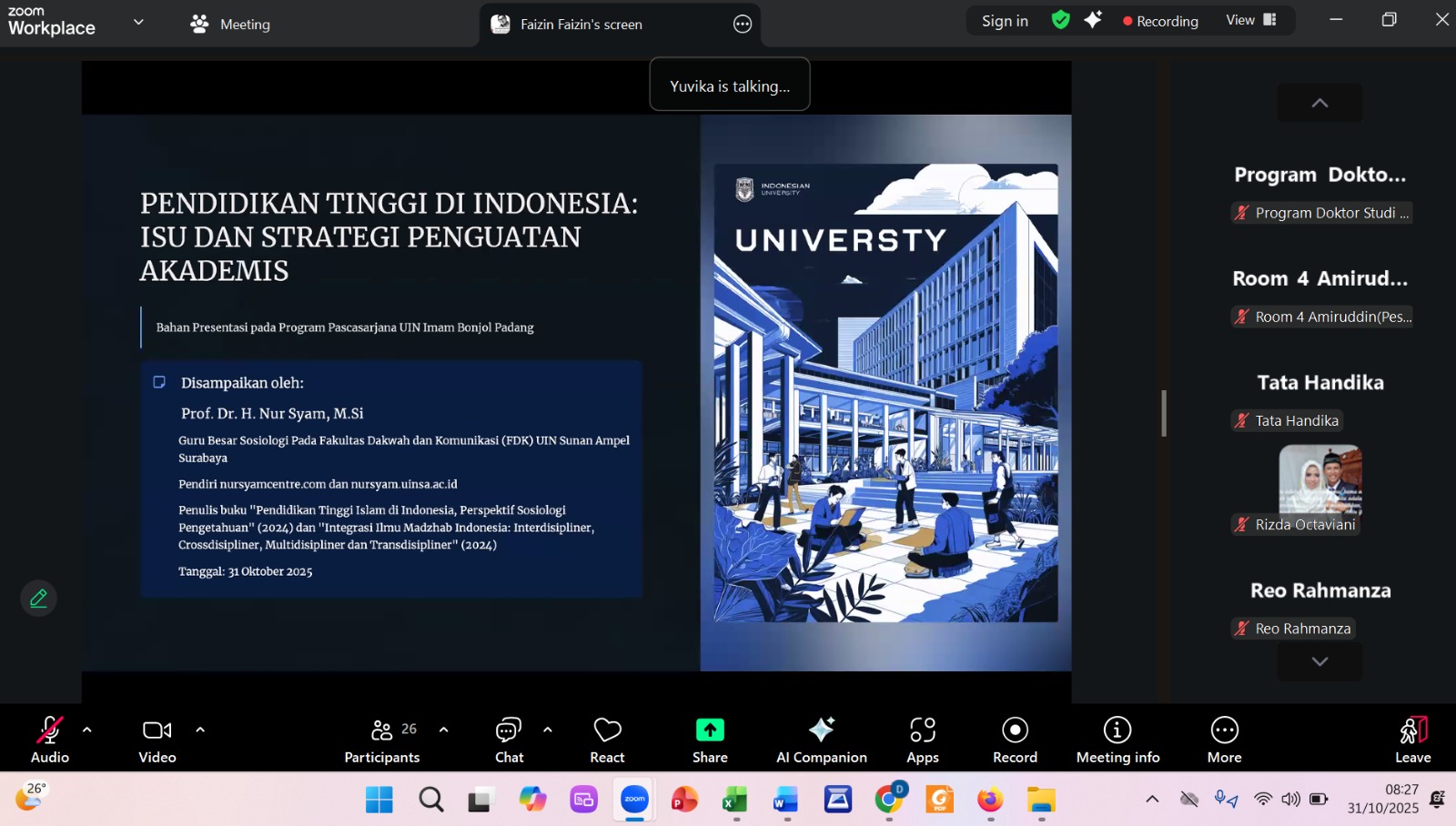
Task: Click the green Share screen icon
Action: pyautogui.click(x=710, y=730)
